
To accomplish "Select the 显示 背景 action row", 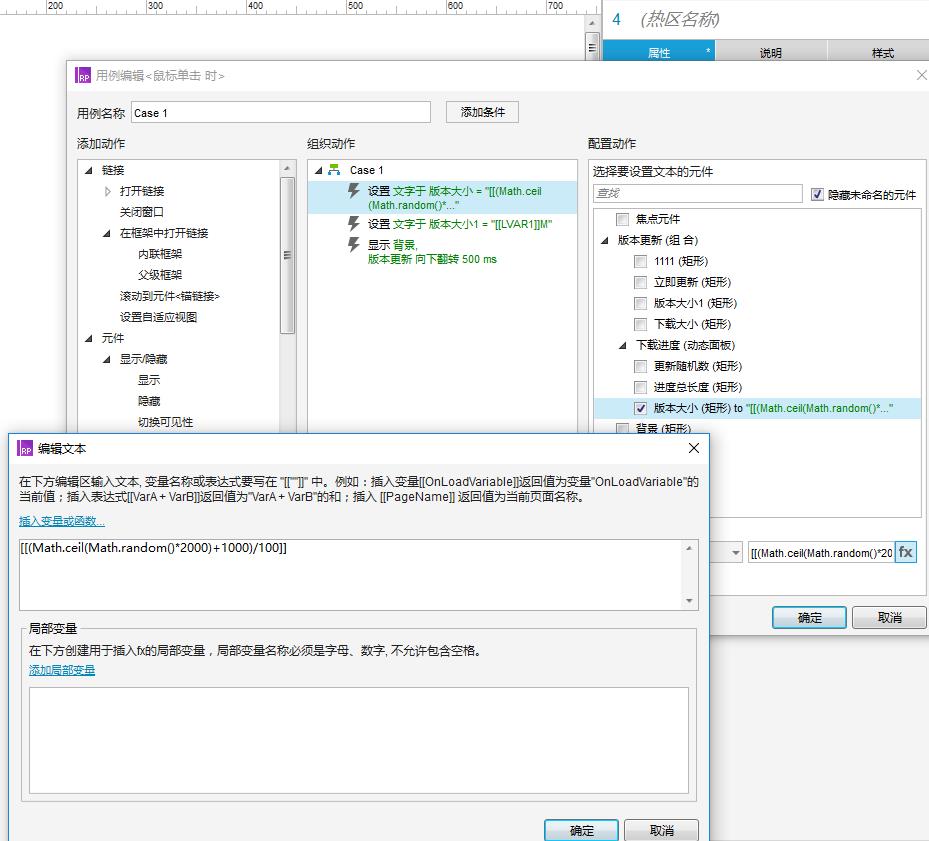I will 442,252.
